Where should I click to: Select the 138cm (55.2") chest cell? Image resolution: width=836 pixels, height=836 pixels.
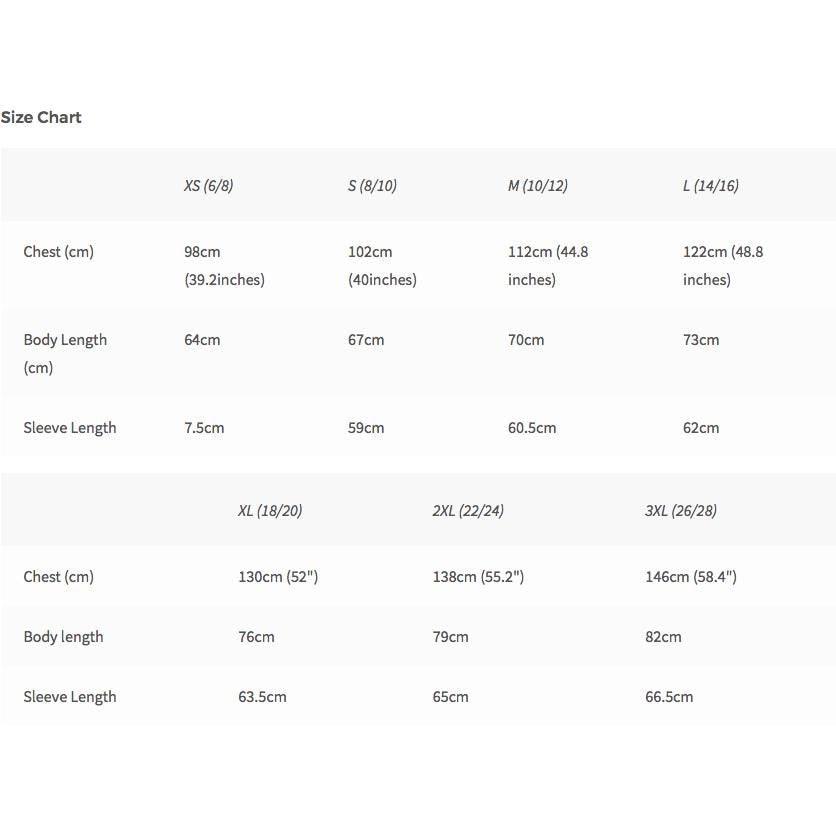click(478, 577)
